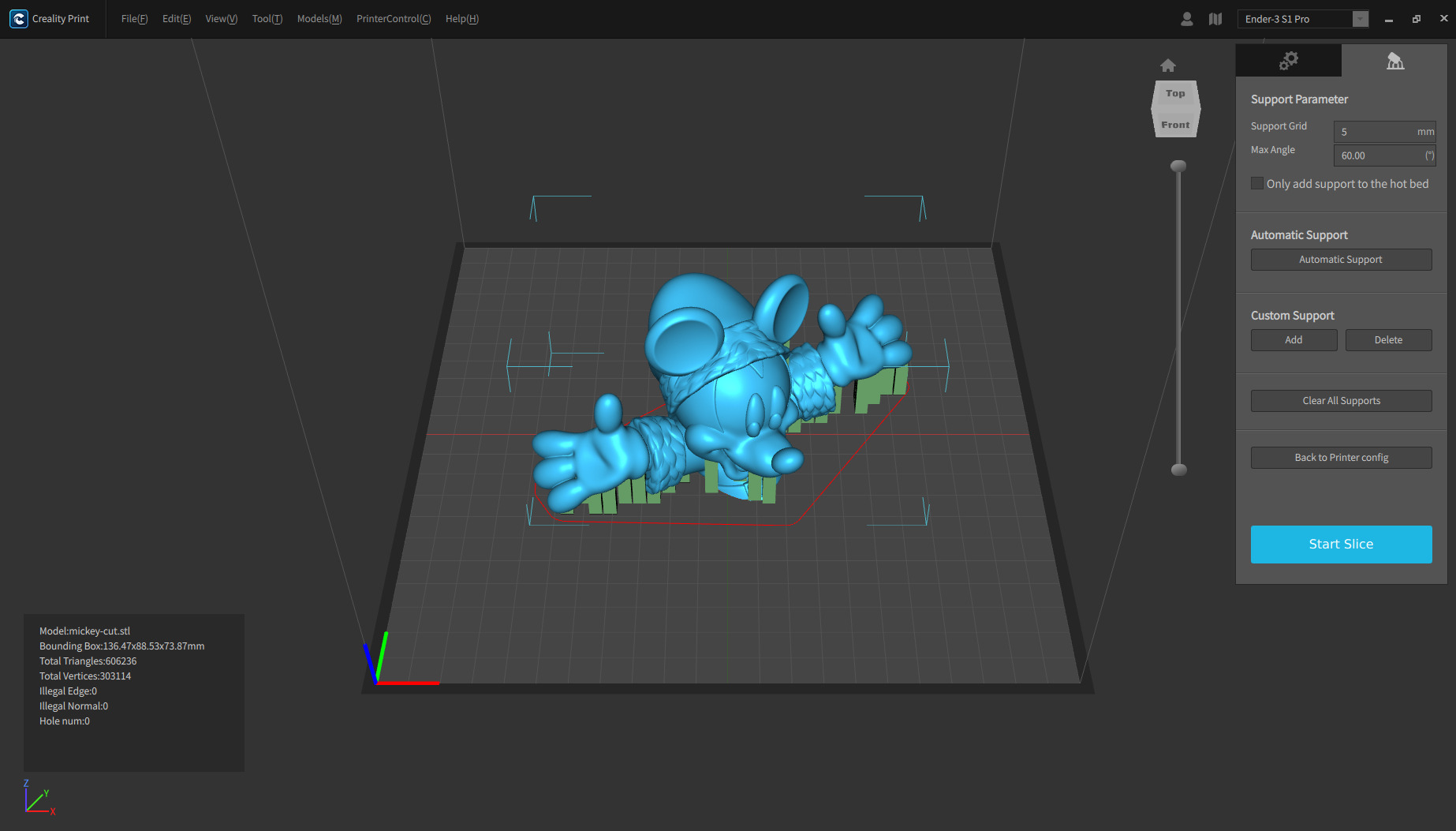The height and width of the screenshot is (831, 1456).
Task: Open the Tool(T) menu
Action: (267, 19)
